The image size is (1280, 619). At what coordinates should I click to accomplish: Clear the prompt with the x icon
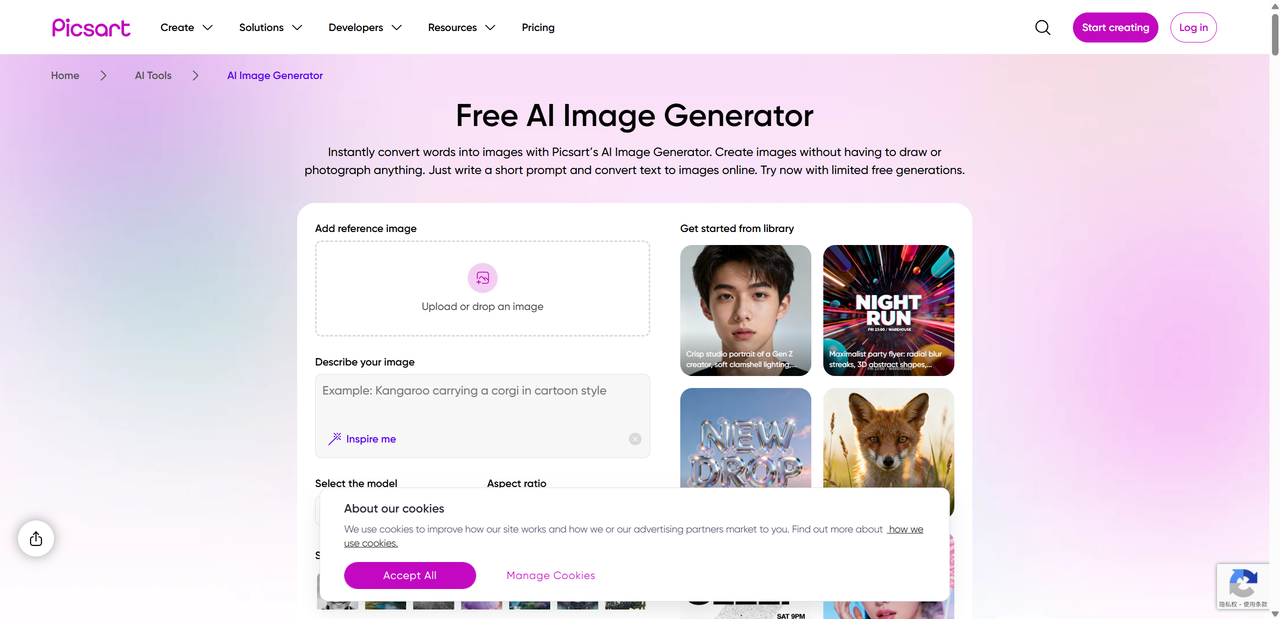[635, 439]
